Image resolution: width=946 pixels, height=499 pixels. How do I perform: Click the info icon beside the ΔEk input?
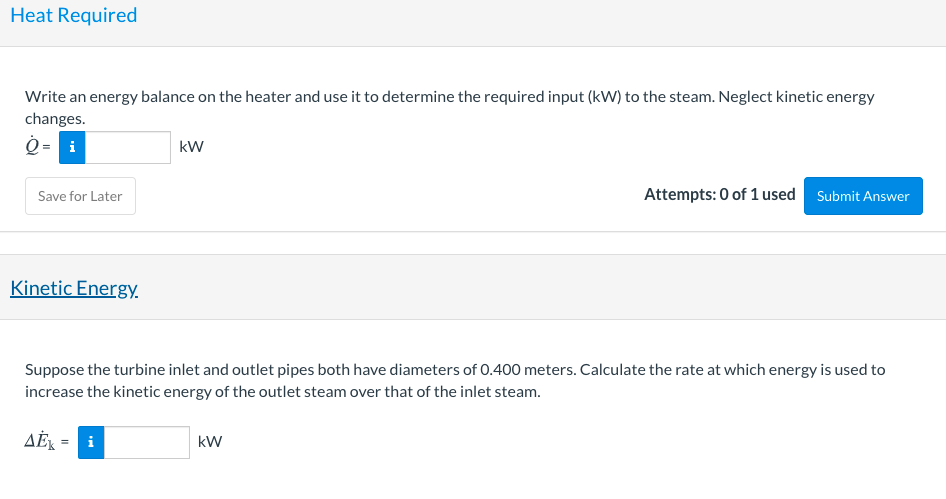(x=91, y=442)
